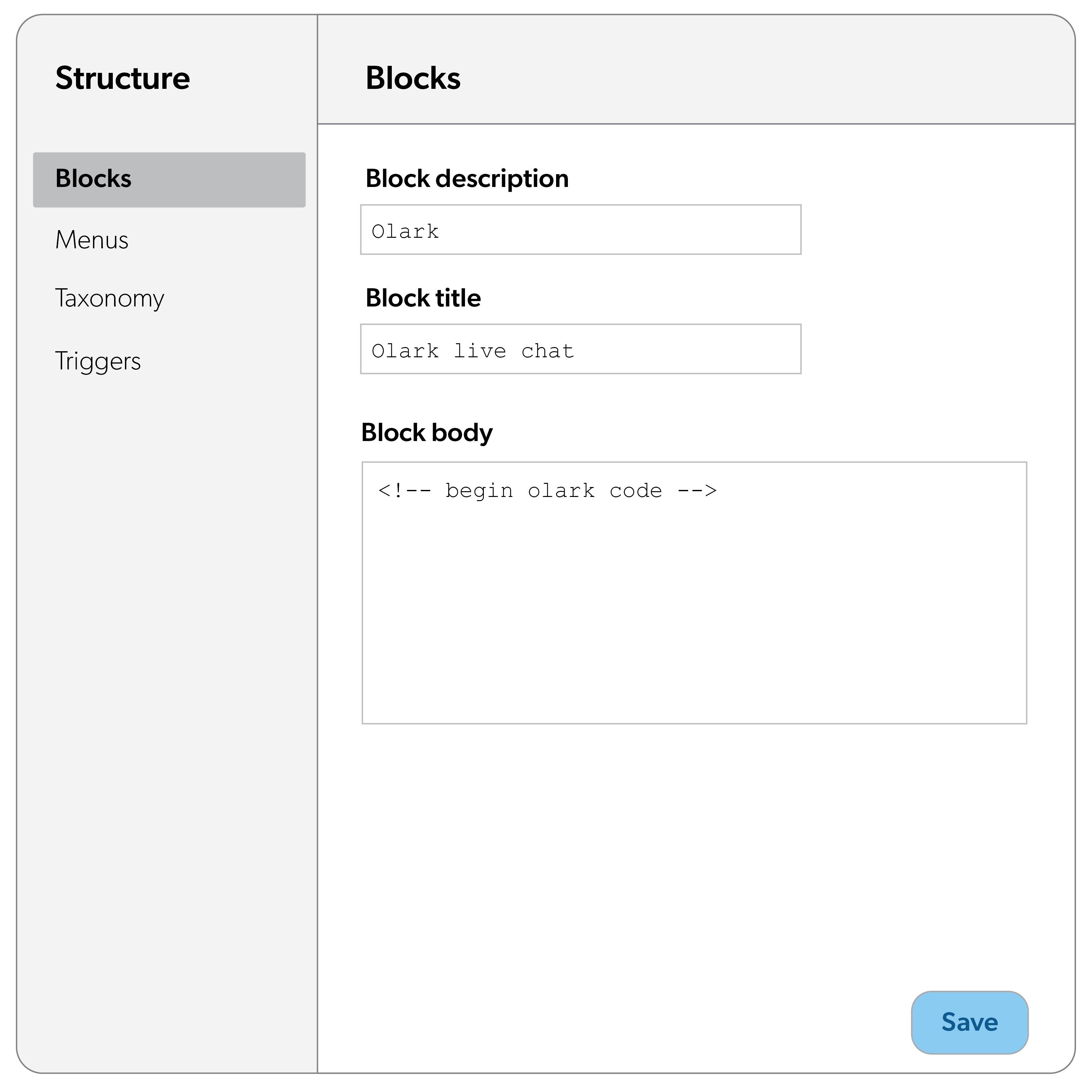Click inside the Block description field
Viewport: 1092px width, 1092px height.
580,229
